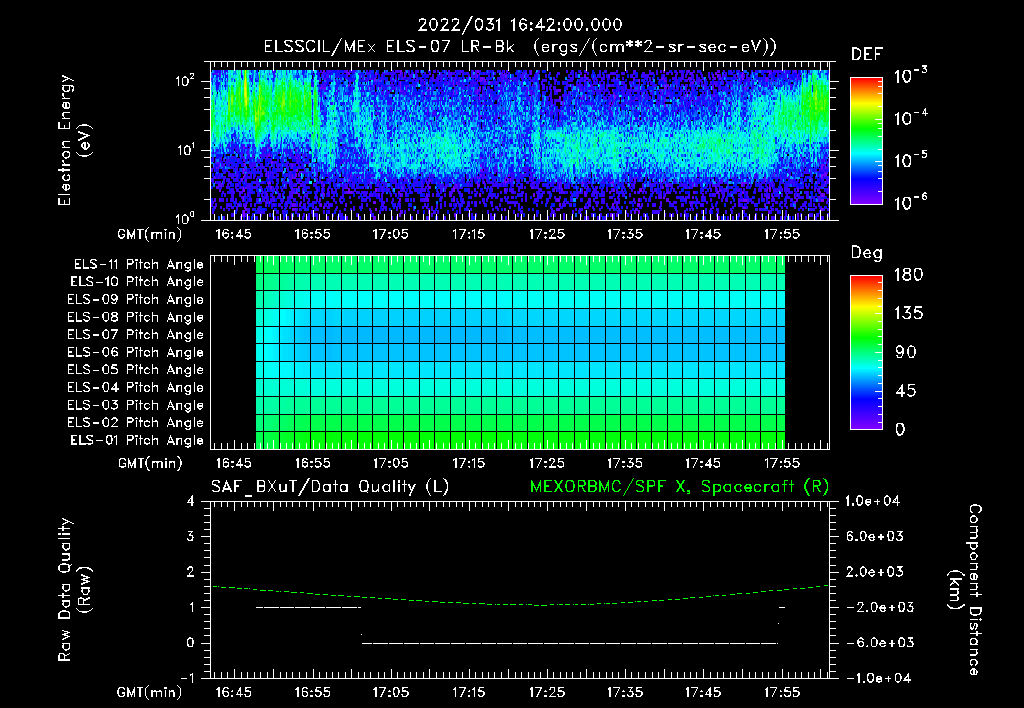Image resolution: width=1024 pixels, height=708 pixels.
Task: Click the 1.0e+04 right axis value
Action: (872, 501)
